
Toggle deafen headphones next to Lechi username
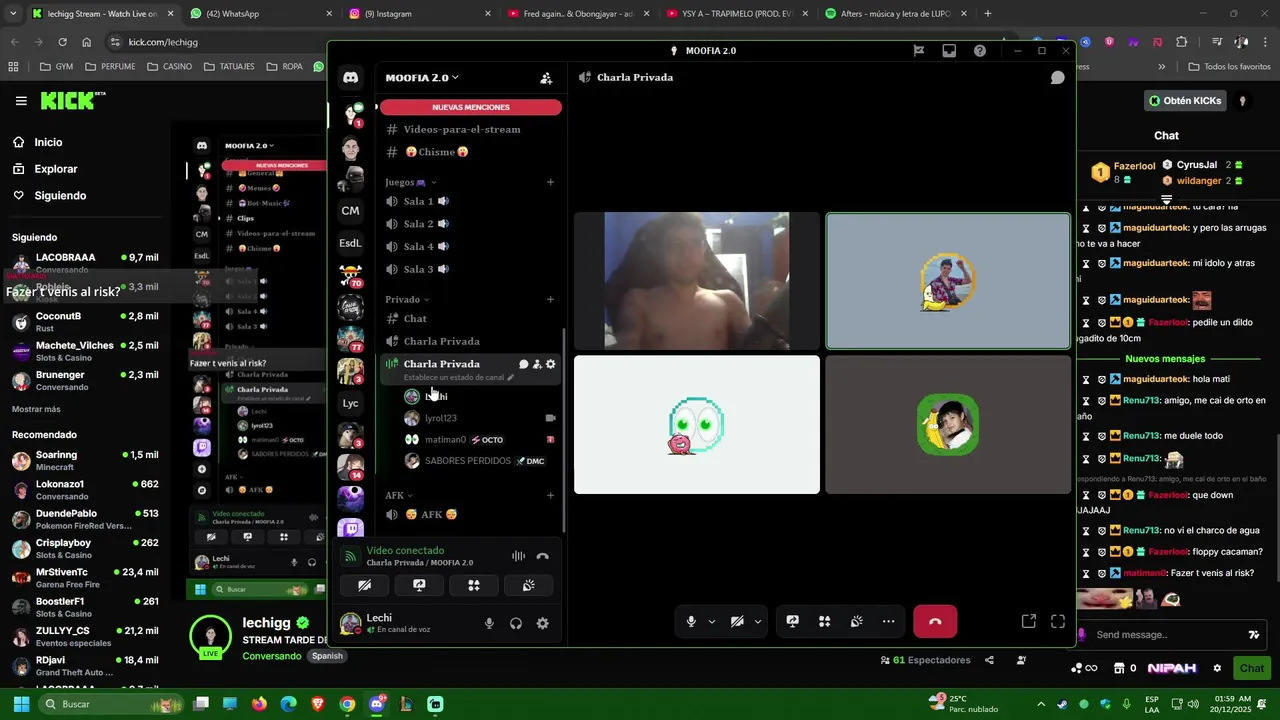click(516, 623)
